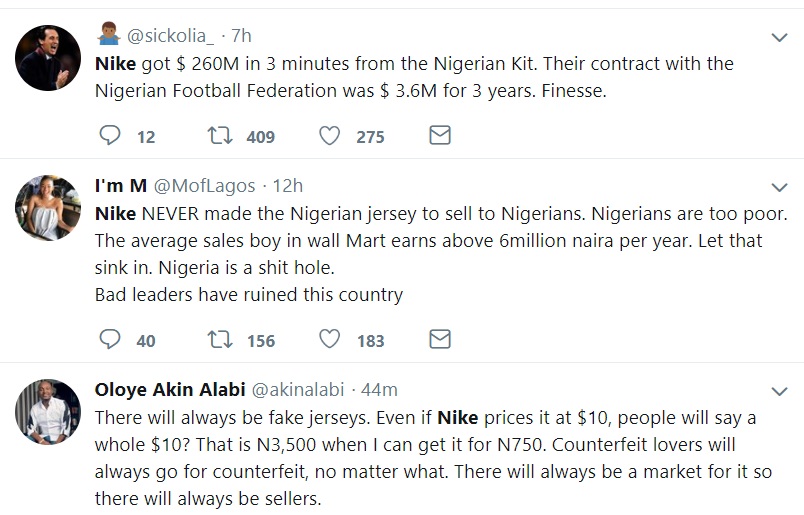
Task: Like the @sickolia_ tweet with 275 likes
Action: click(329, 135)
